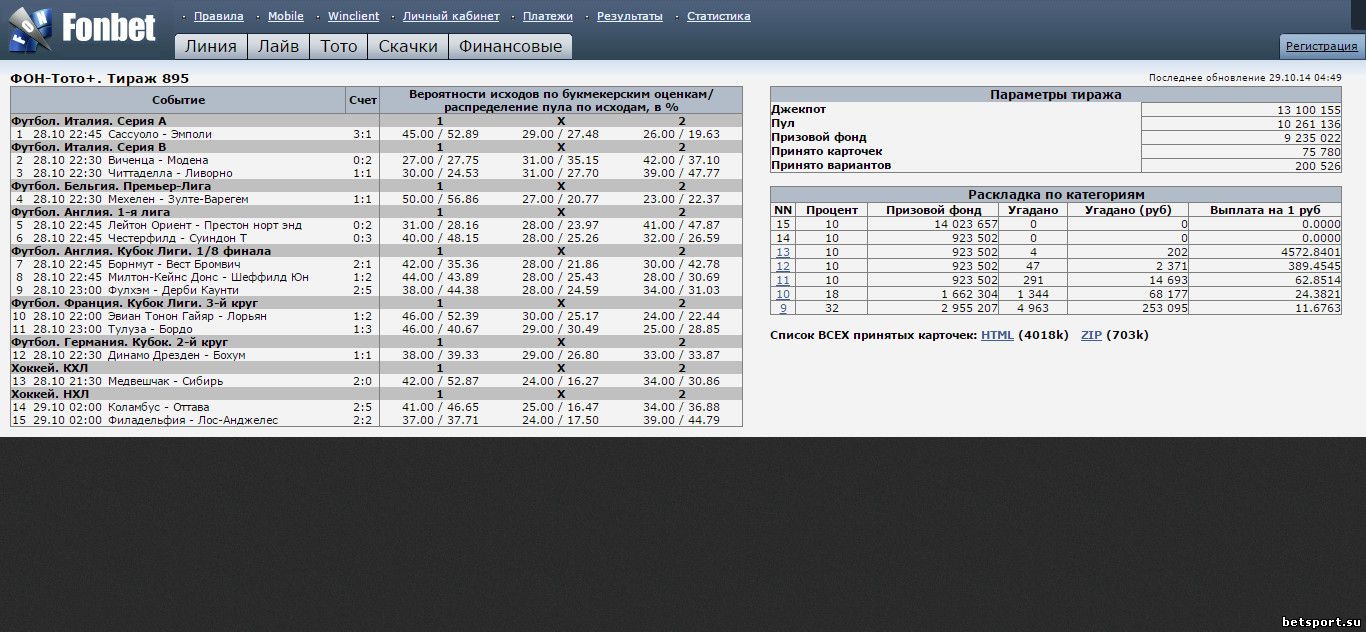Screen dimensions: 1366x632
Task: Open the Winclient link
Action: tap(353, 16)
